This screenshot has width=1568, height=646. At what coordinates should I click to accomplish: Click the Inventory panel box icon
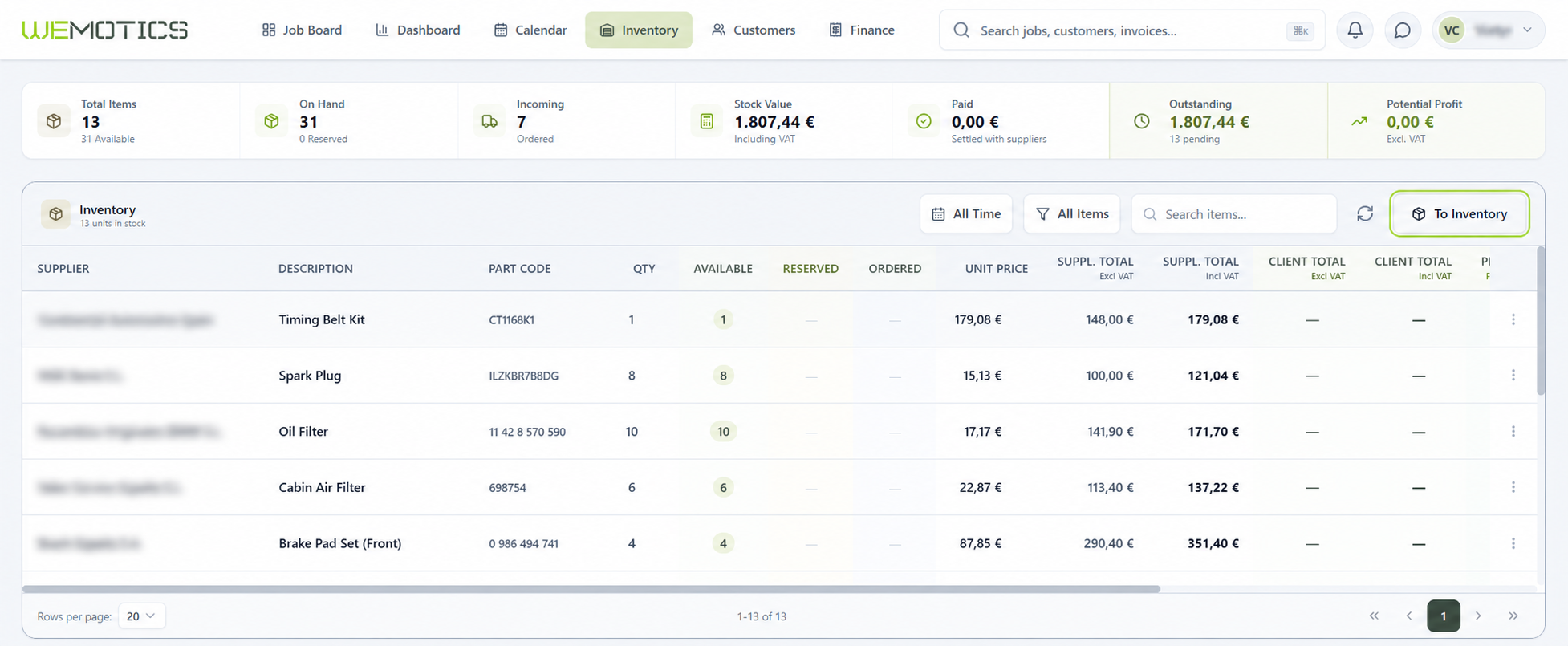(55, 214)
